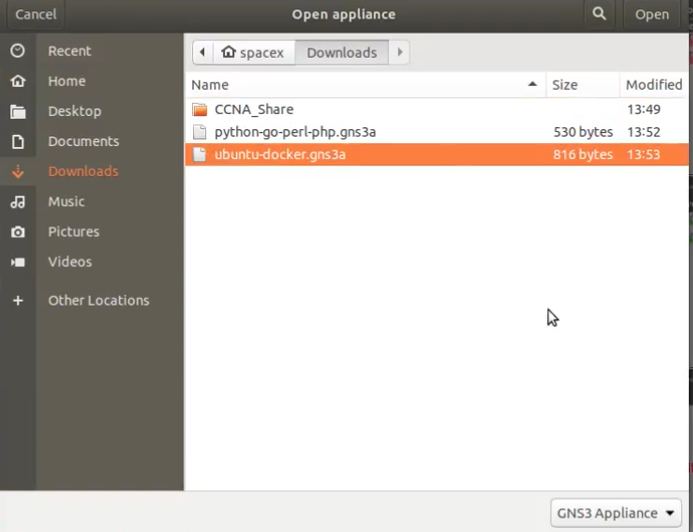Click the Home house icon in sidebar
This screenshot has width=693, height=532.
pos(18,81)
